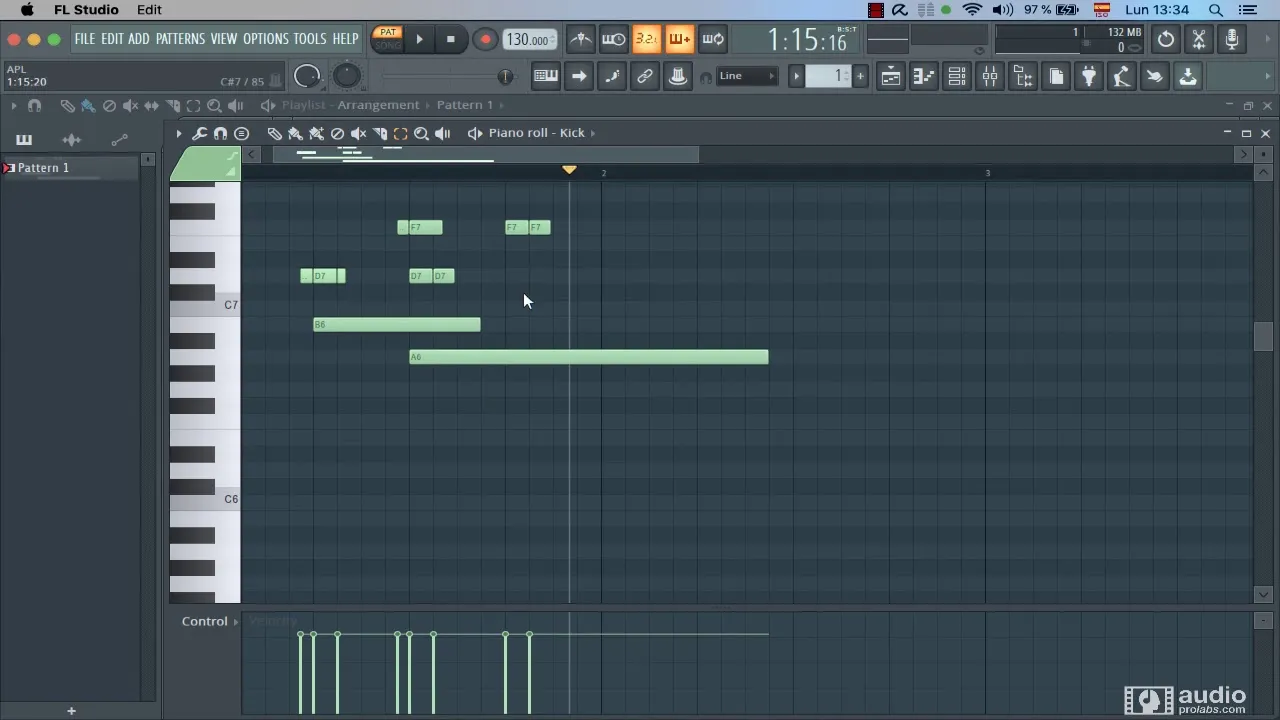Click the undo history icon

coord(1166,40)
